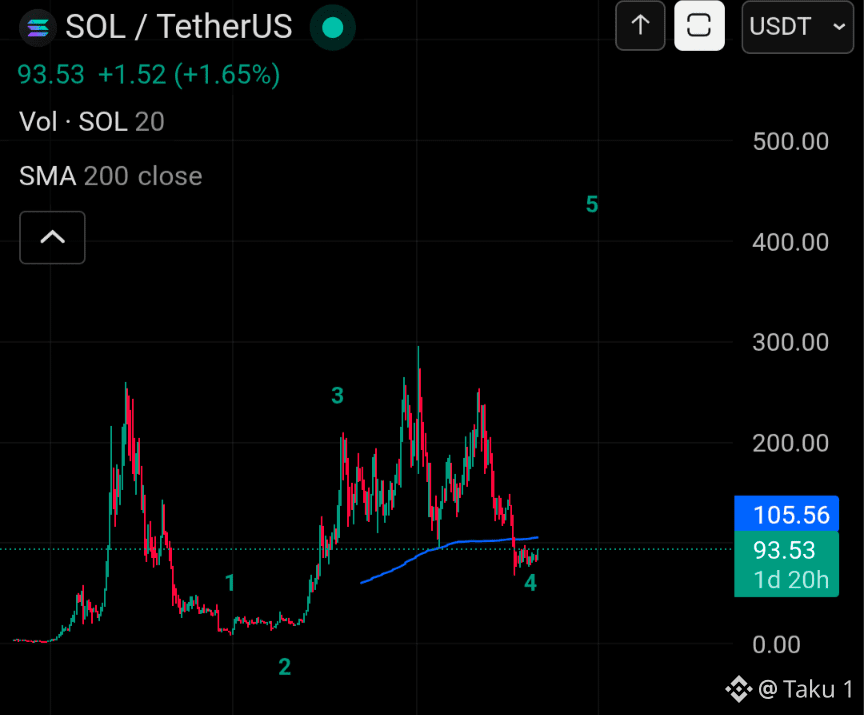Click the 400.00 price axis label

point(791,242)
